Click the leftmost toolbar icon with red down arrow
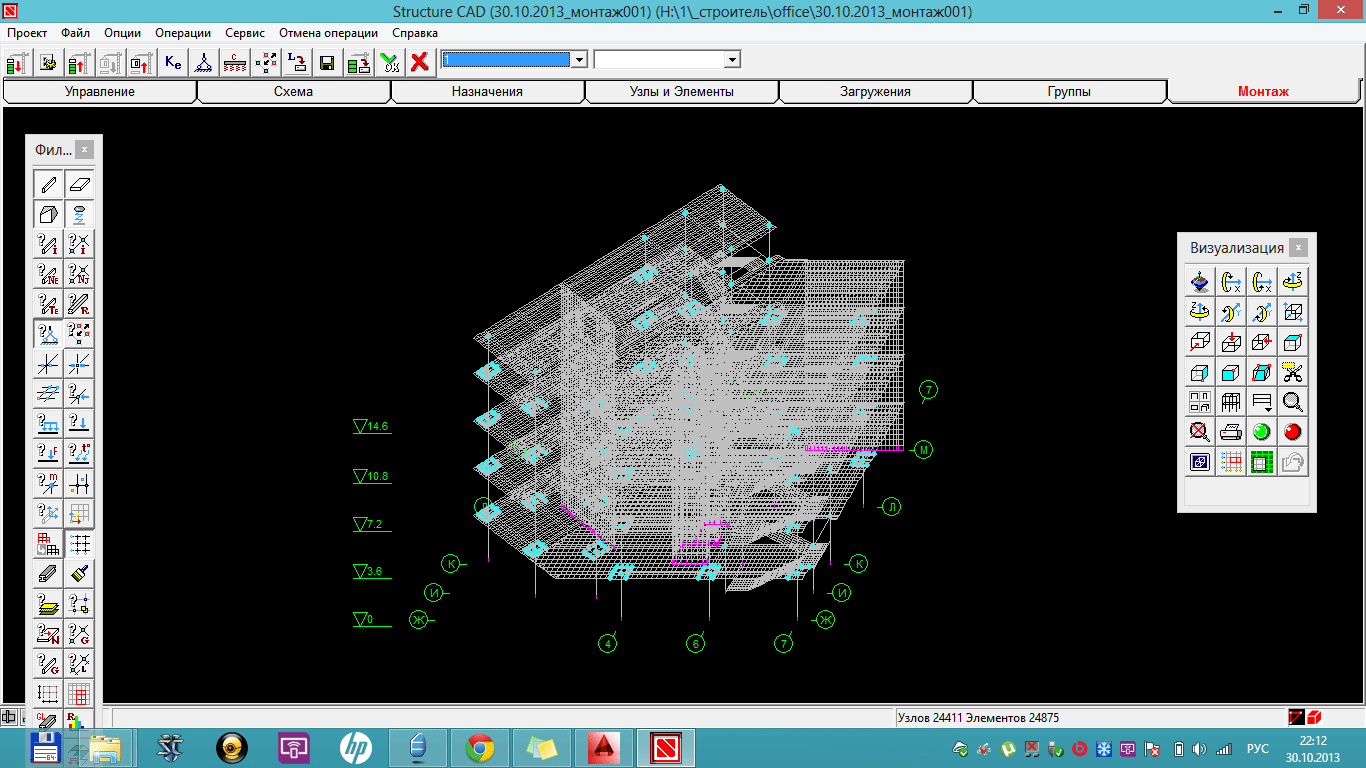 pyautogui.click(x=16, y=63)
